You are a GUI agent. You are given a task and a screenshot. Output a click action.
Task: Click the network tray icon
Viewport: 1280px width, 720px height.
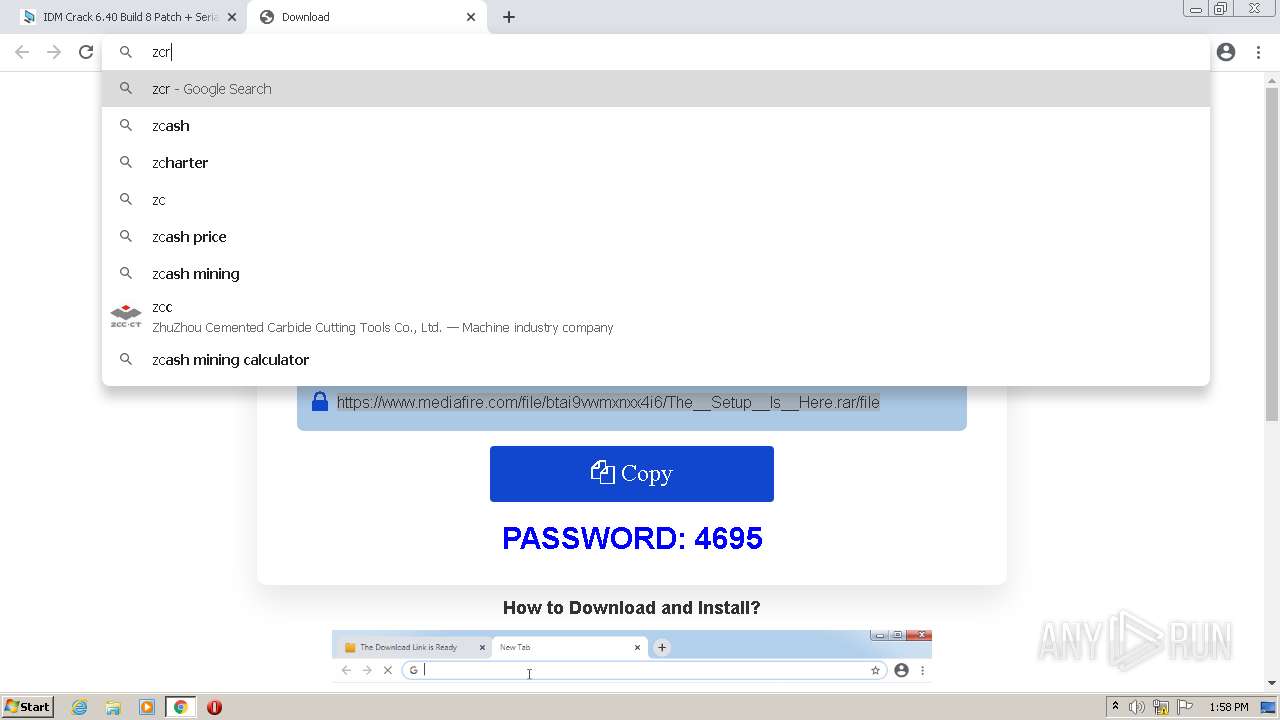click(x=1161, y=707)
